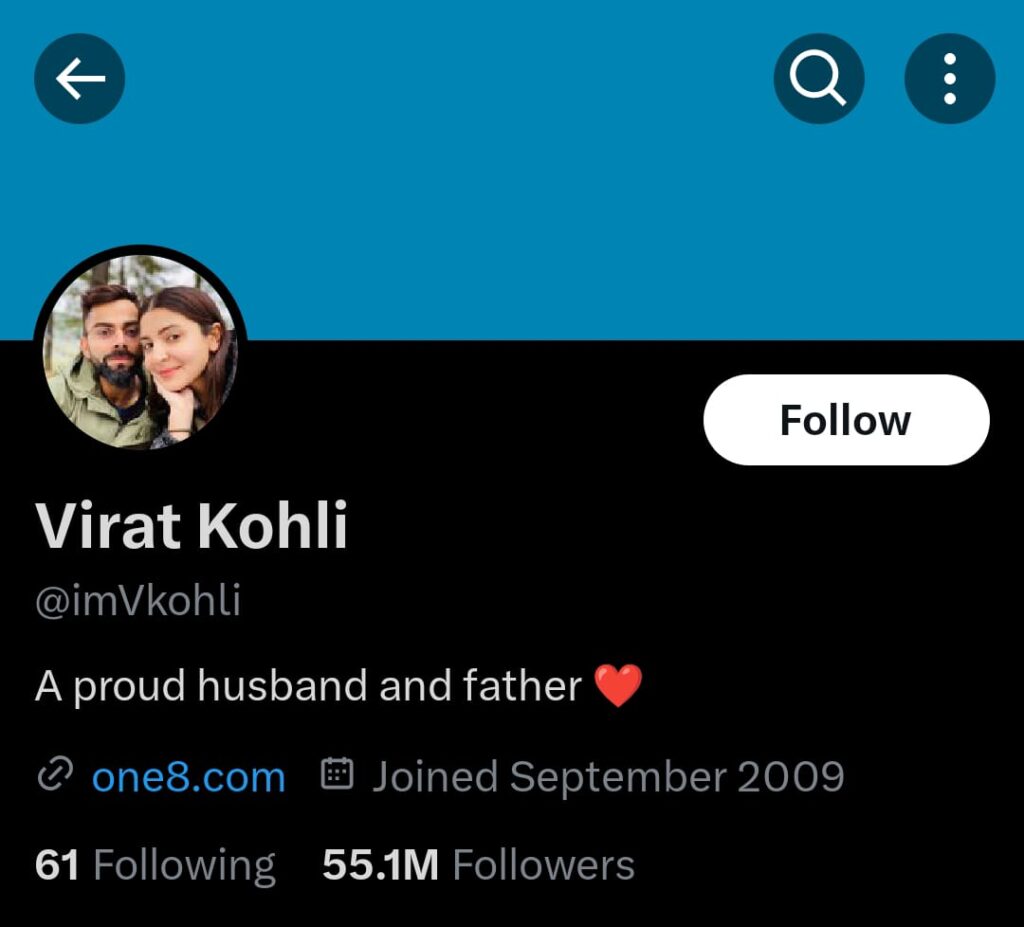Tap the red heart emoji in bio
The width and height of the screenshot is (1024, 927).
click(618, 687)
